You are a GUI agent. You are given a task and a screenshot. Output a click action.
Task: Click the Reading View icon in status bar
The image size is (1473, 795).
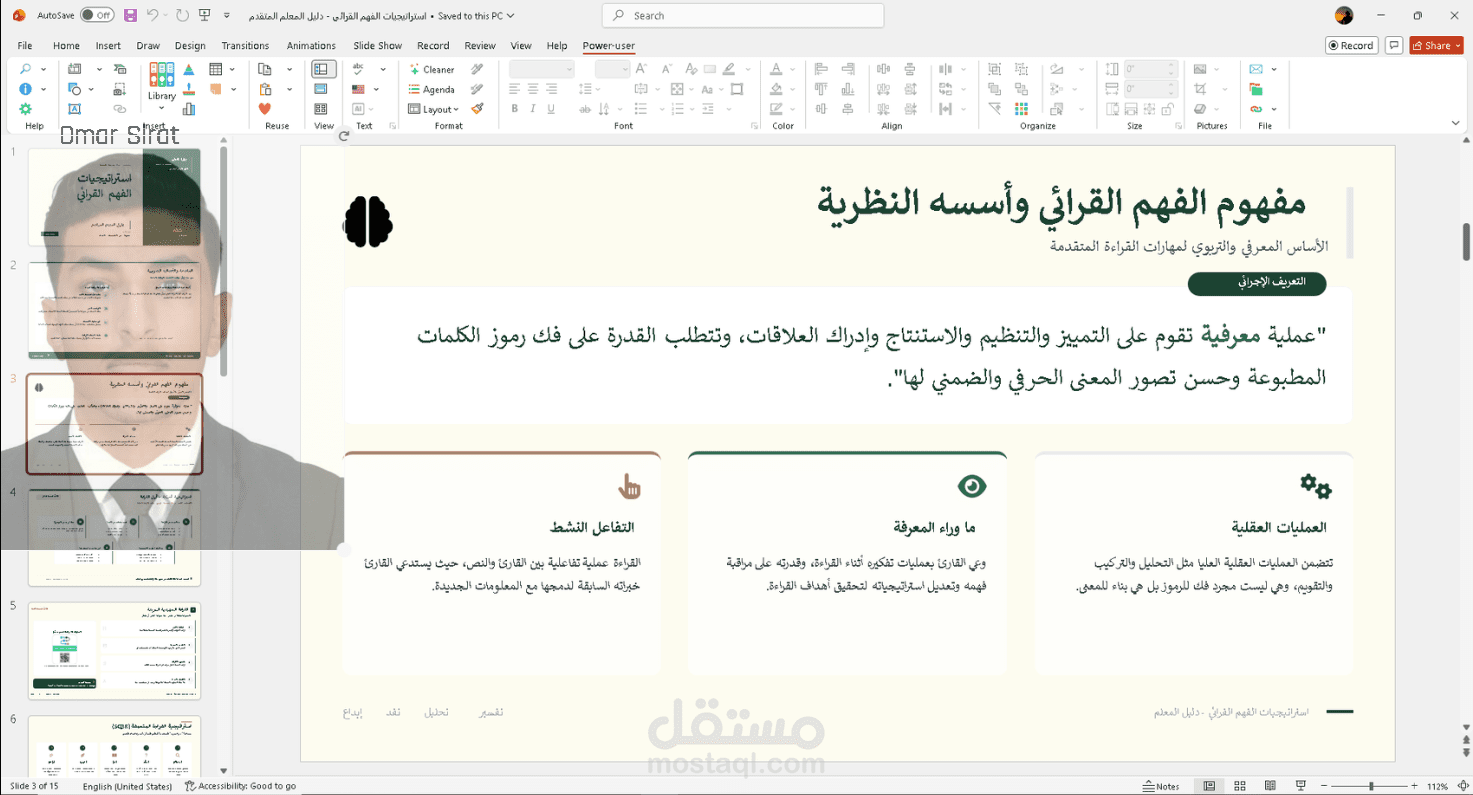pyautogui.click(x=1270, y=786)
